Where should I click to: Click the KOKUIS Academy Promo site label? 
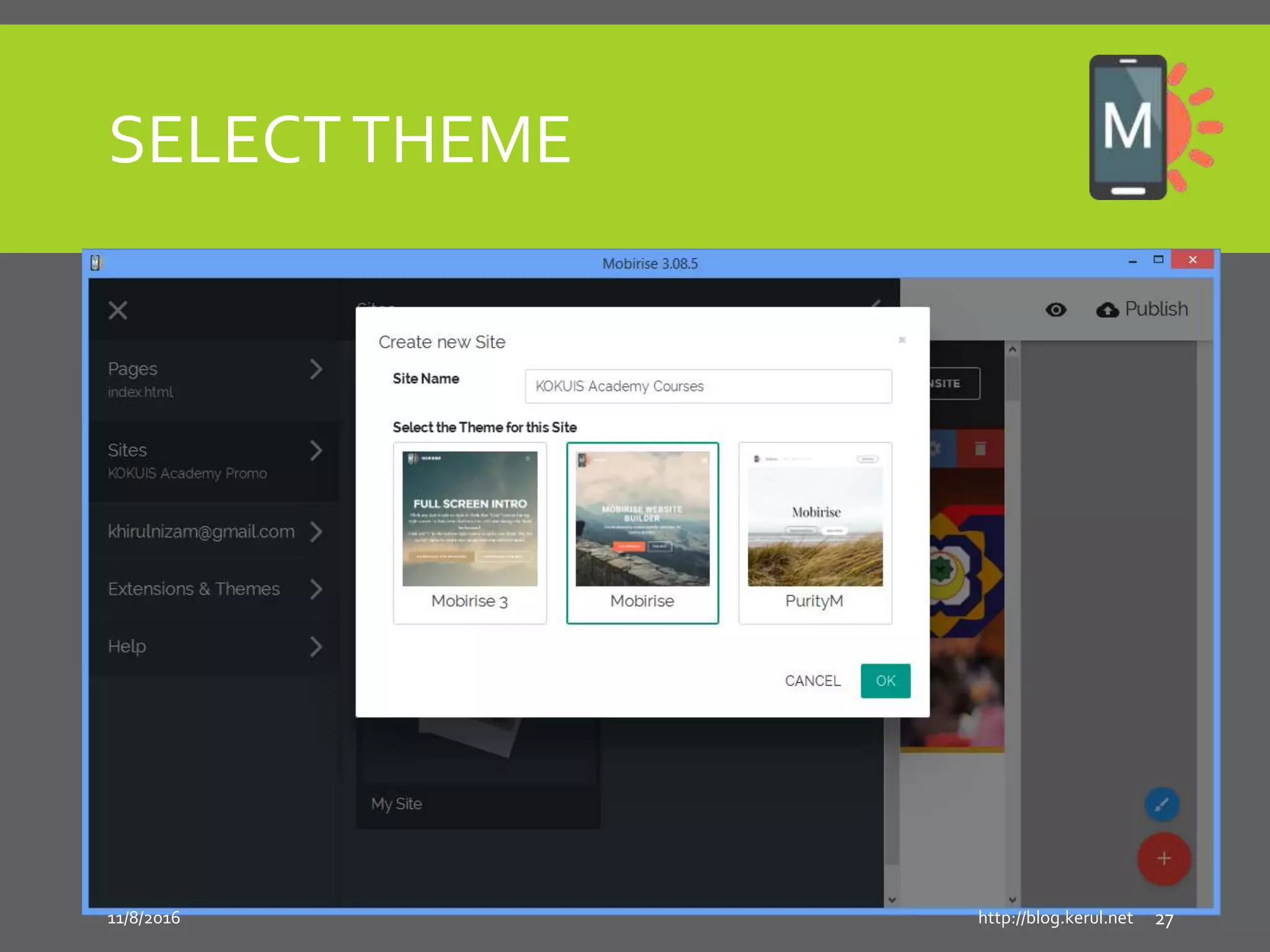(x=187, y=474)
